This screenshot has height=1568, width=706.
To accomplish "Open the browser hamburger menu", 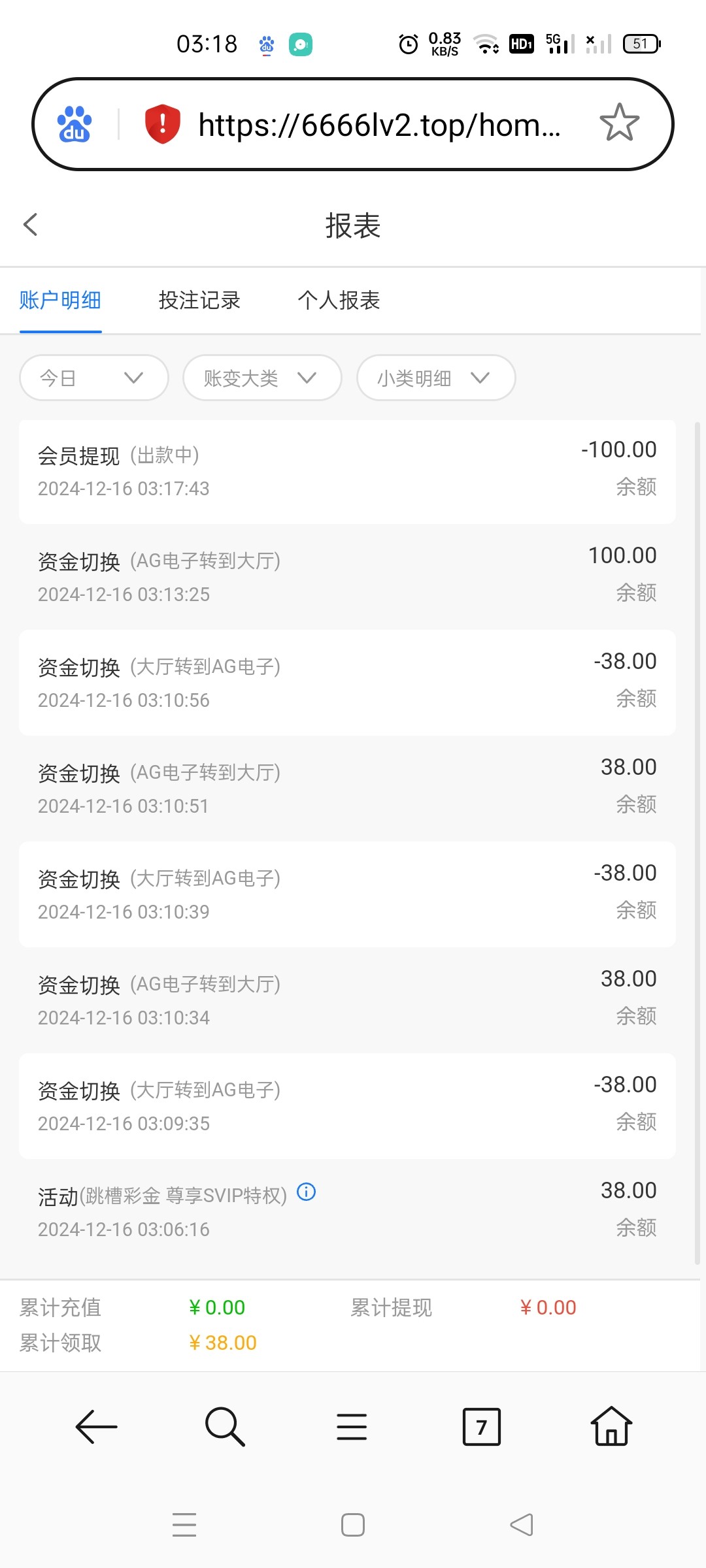I will pos(352,1427).
